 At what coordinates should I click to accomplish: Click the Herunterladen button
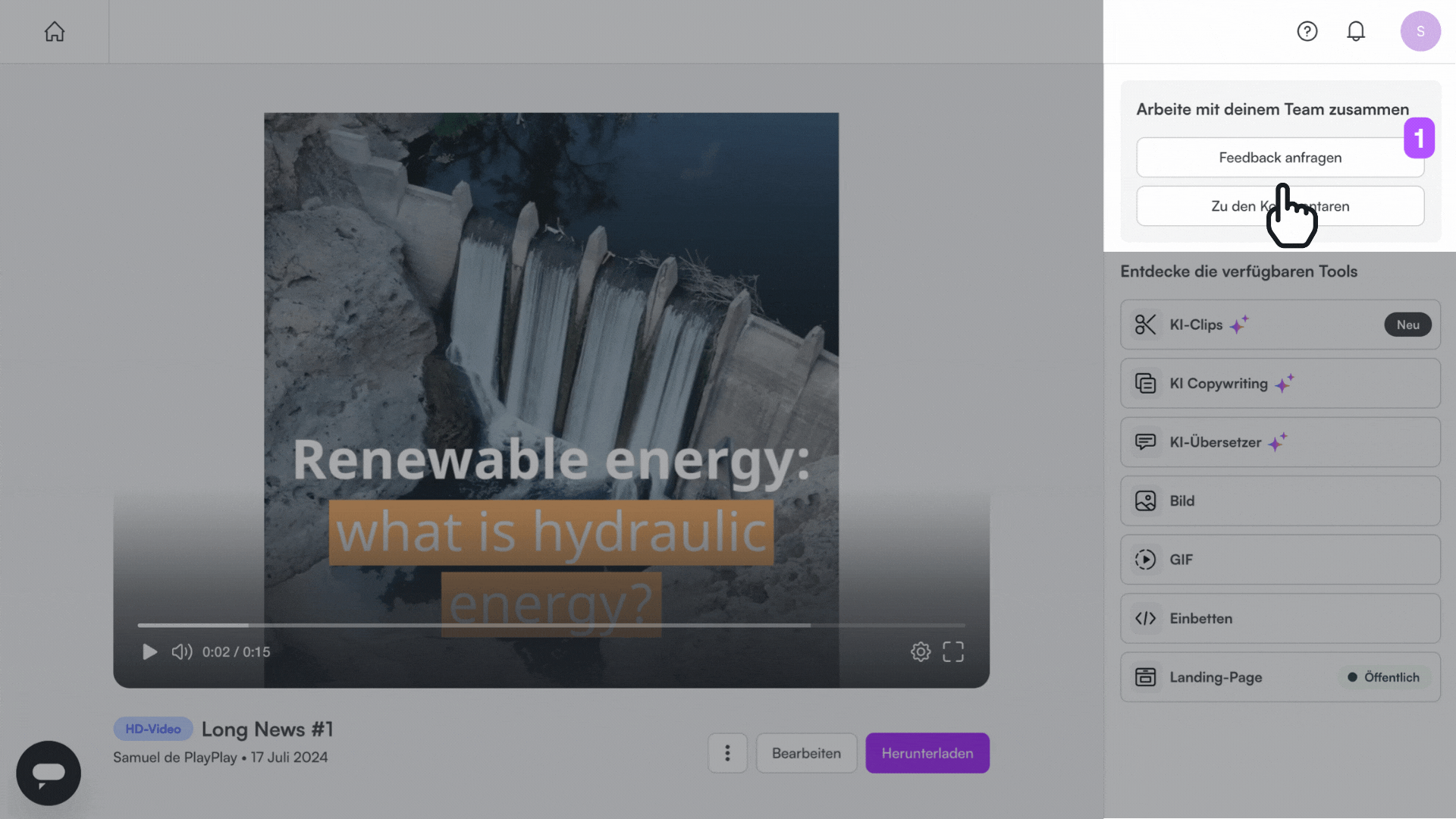(927, 753)
